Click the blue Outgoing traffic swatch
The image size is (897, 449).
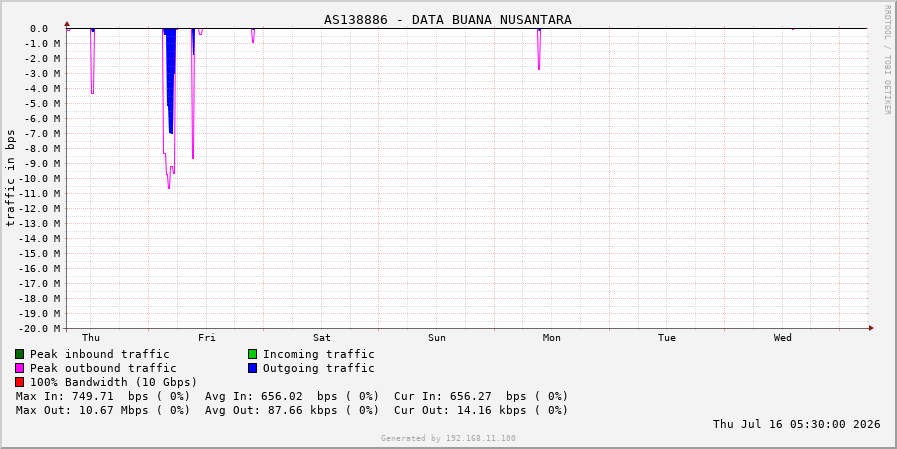click(252, 368)
